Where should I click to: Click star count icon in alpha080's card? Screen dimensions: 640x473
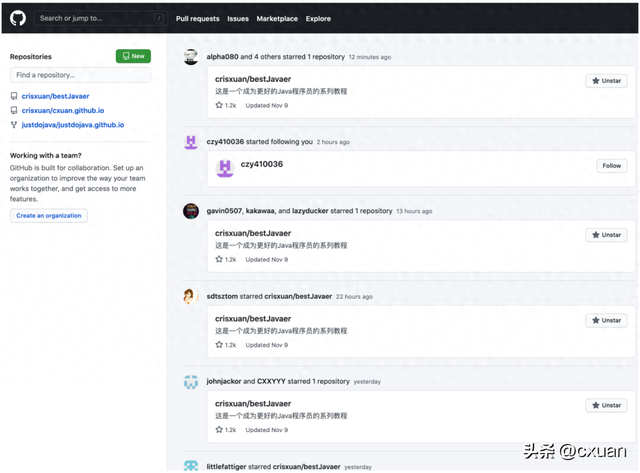tap(219, 105)
